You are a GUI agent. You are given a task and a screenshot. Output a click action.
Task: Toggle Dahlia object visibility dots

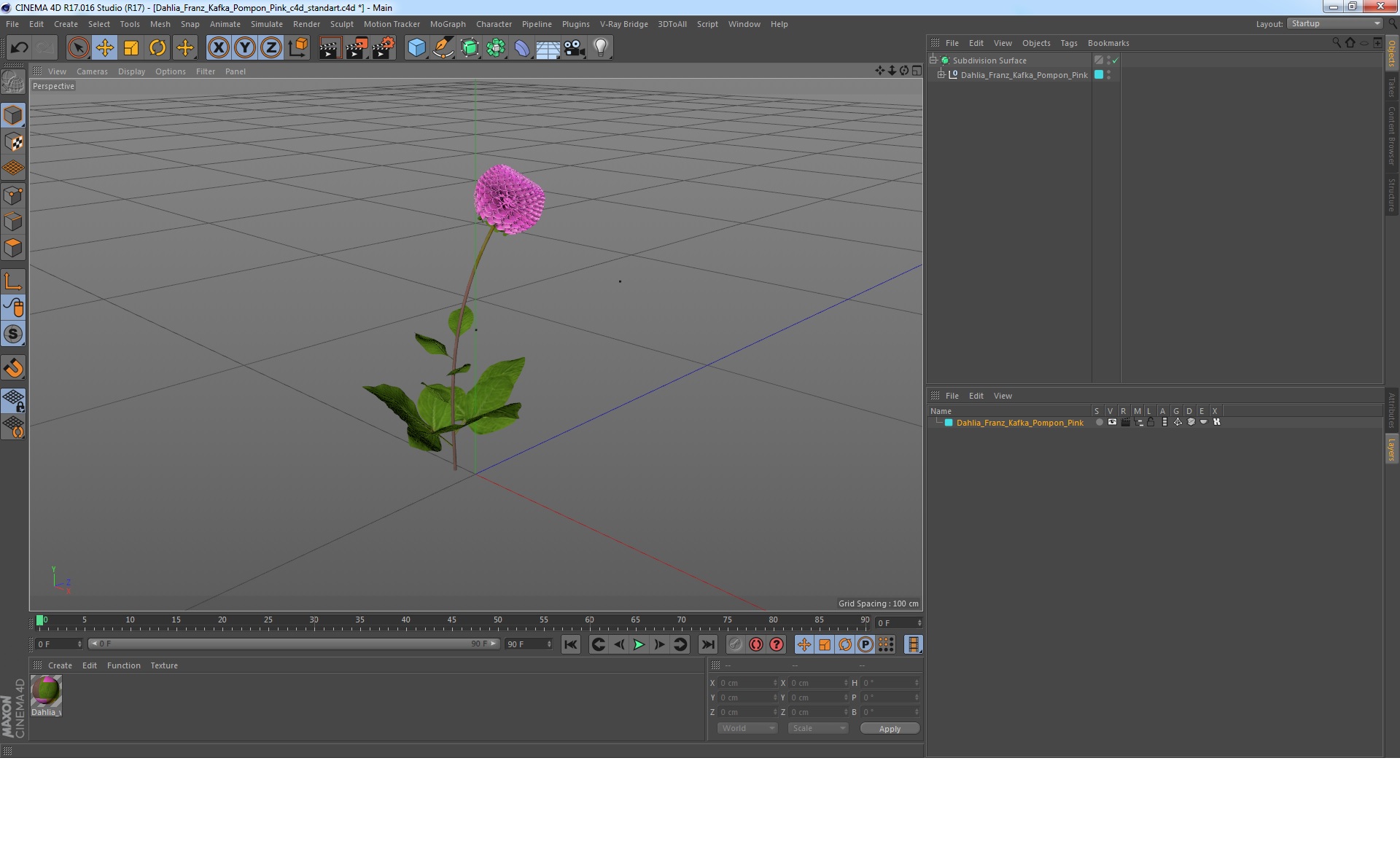tap(1109, 74)
